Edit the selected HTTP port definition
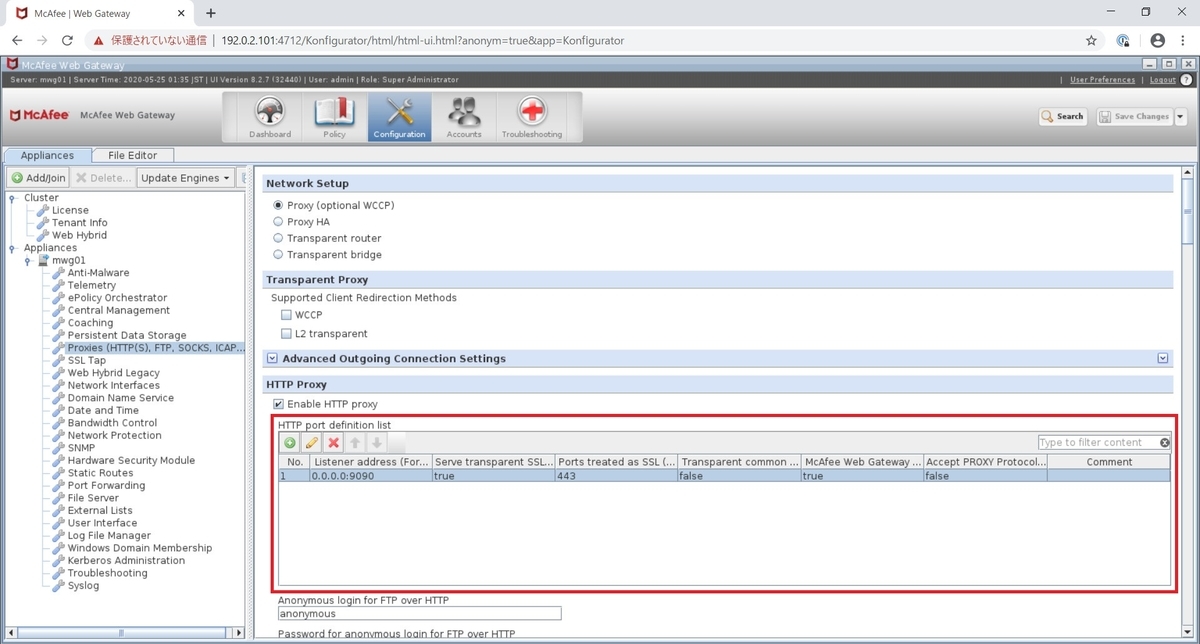This screenshot has width=1200, height=644. [312, 443]
